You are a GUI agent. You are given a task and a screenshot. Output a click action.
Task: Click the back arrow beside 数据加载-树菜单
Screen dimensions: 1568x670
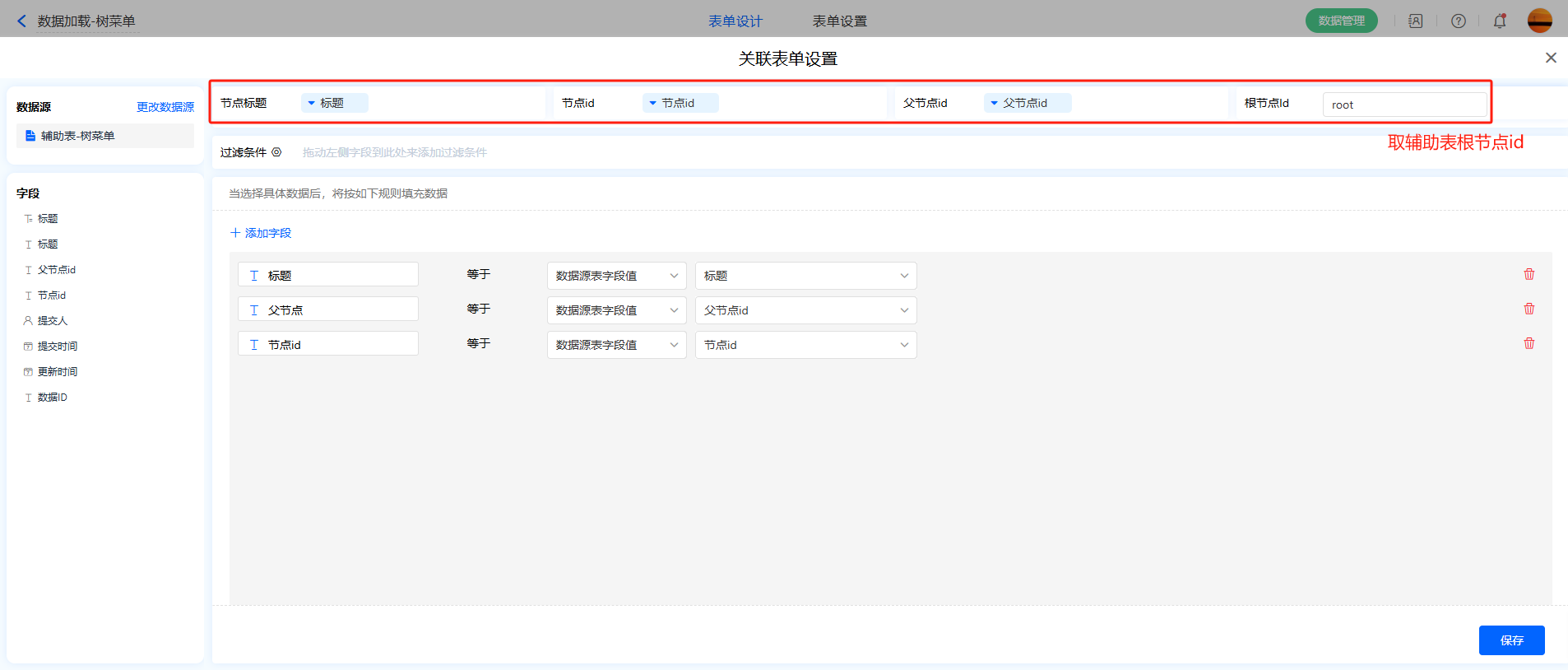click(22, 21)
